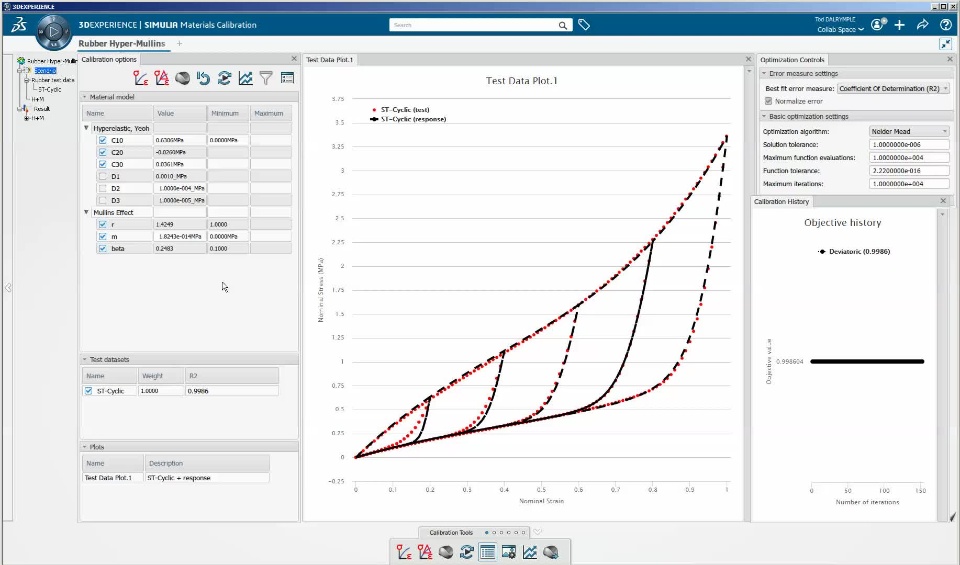Collapse Basic optimization settings section
Viewport: 960px width, 565px height.
764,116
